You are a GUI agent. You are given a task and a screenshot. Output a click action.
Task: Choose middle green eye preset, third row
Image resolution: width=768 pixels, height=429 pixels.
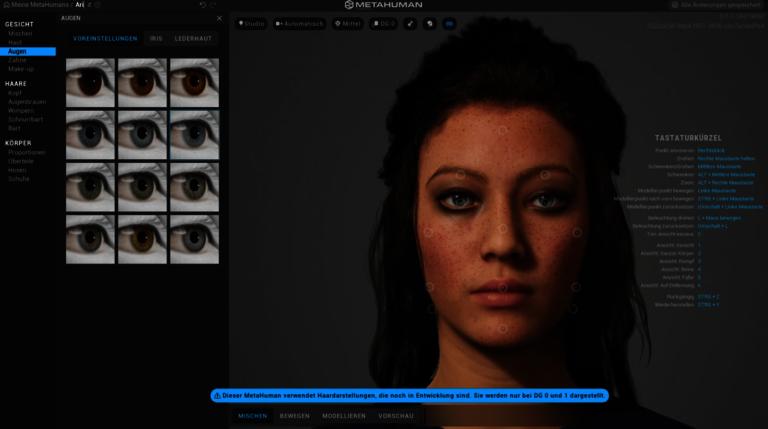tap(142, 187)
